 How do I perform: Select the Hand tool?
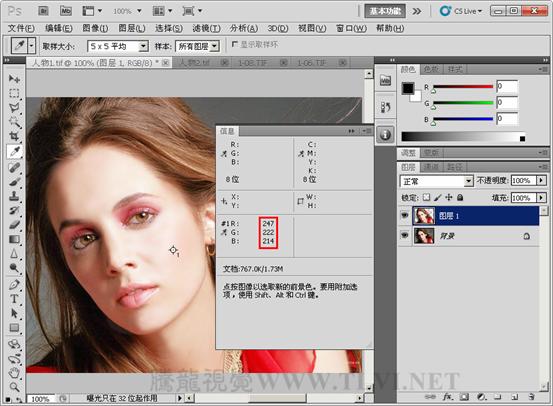[x=14, y=372]
